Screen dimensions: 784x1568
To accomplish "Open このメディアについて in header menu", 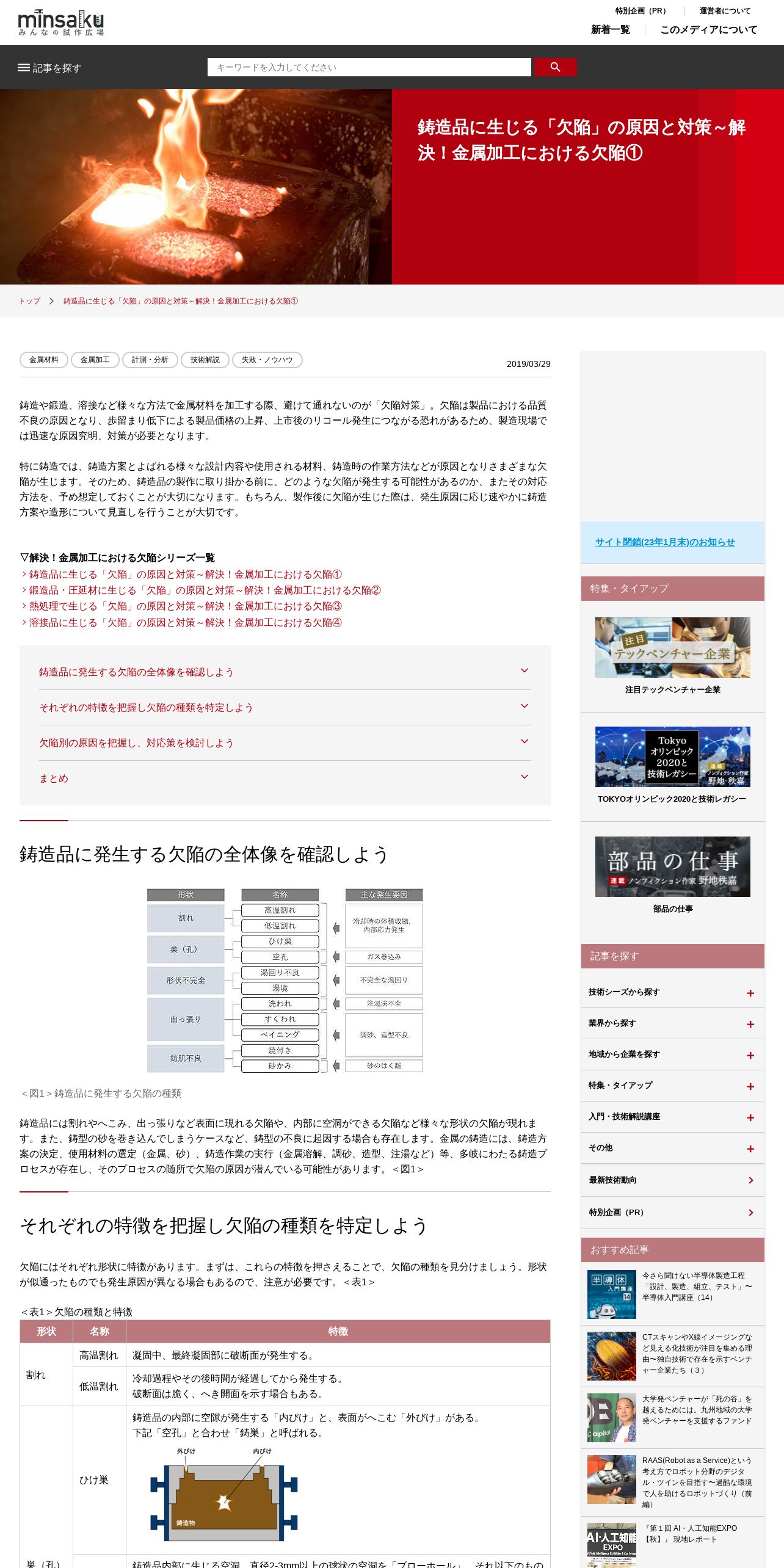I will click(x=708, y=30).
